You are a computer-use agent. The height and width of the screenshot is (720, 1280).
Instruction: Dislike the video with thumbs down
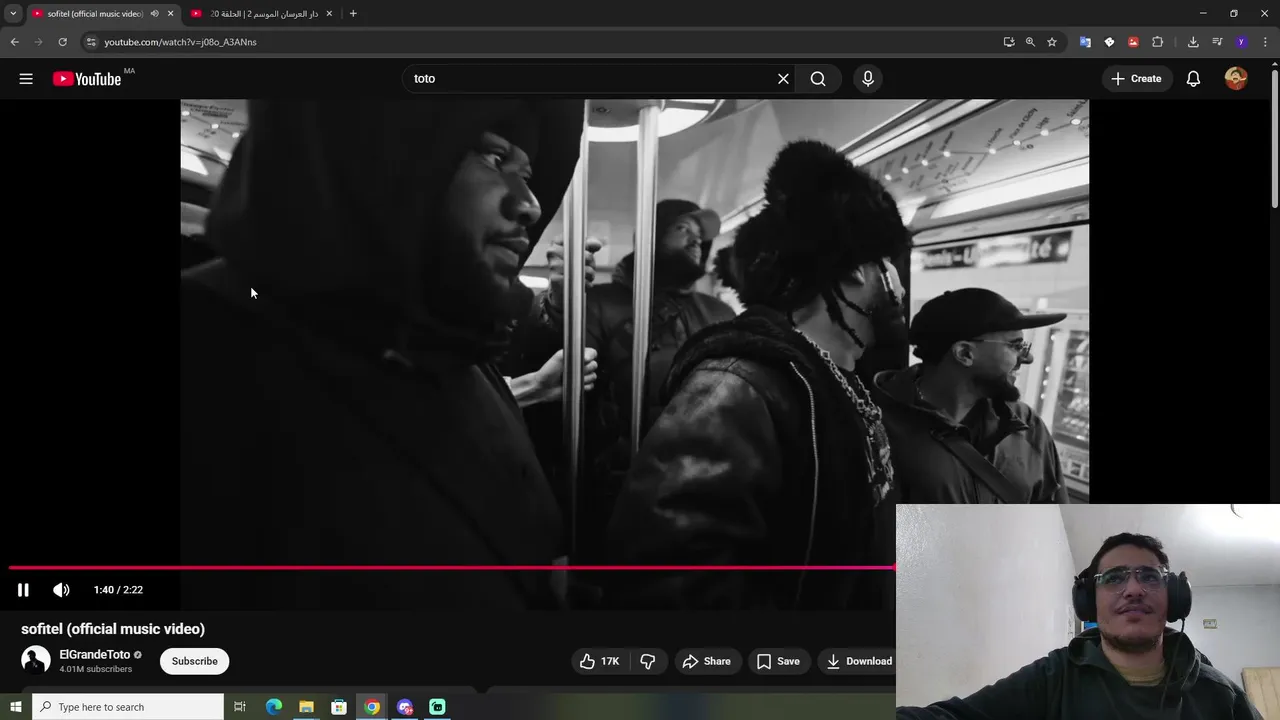pyautogui.click(x=648, y=661)
